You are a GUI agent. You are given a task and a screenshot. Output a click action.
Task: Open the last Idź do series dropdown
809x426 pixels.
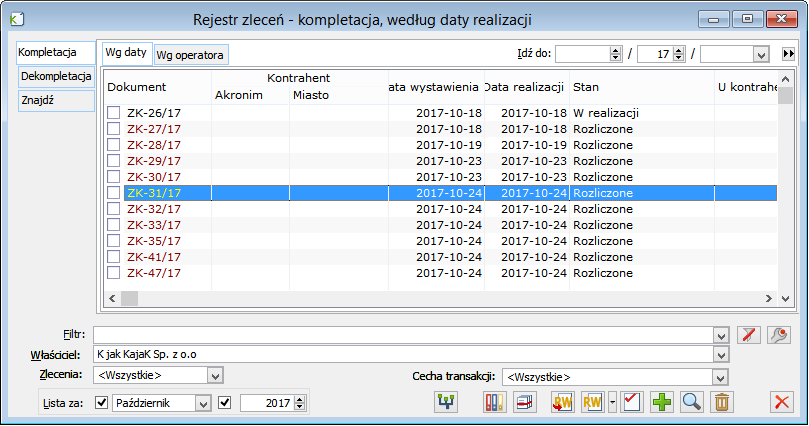pyautogui.click(x=761, y=54)
